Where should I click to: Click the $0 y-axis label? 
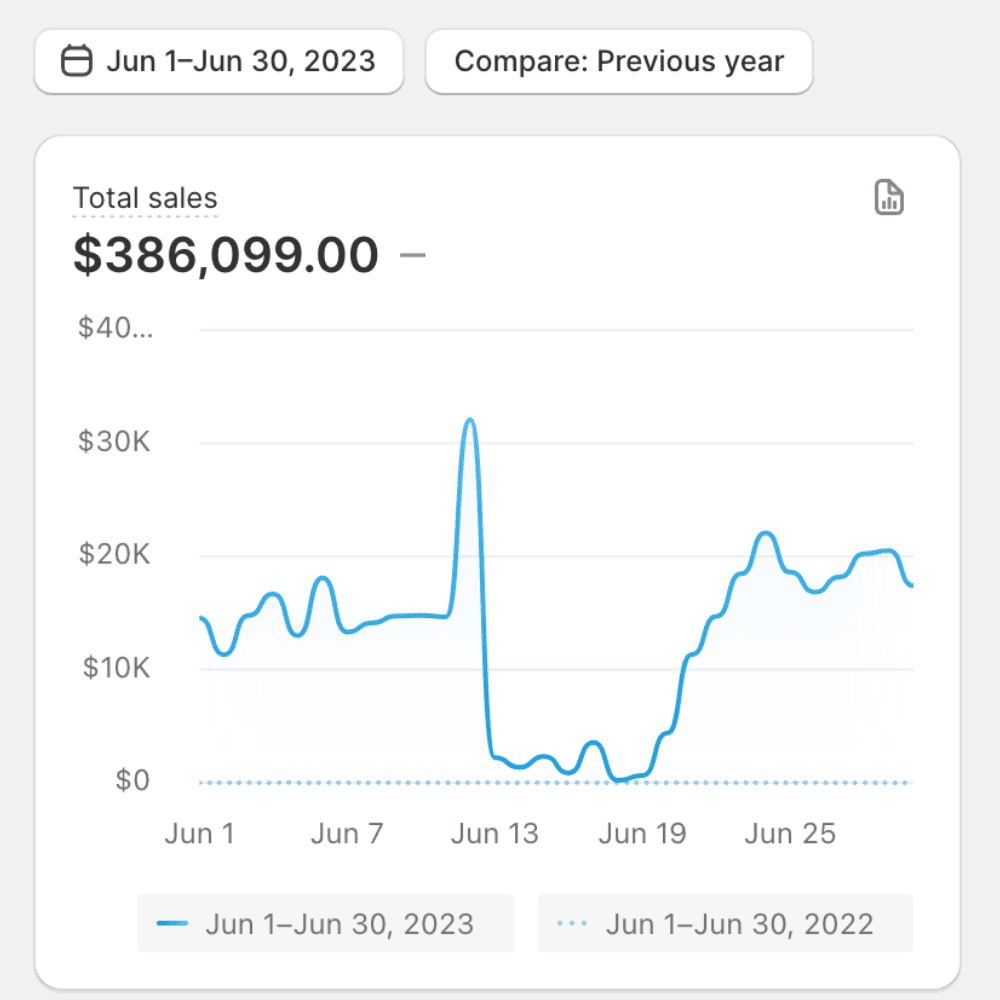(x=131, y=781)
